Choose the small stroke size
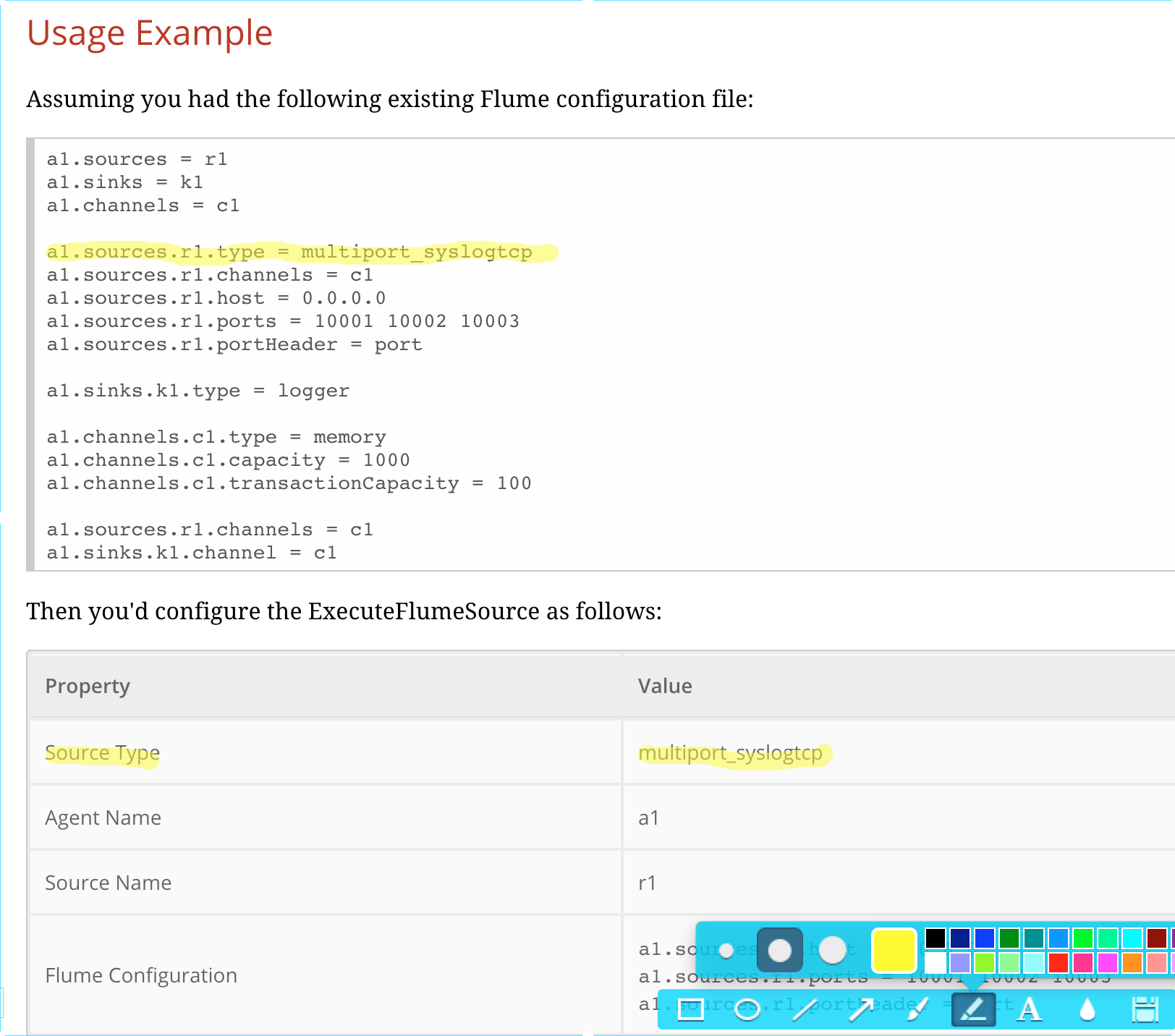 click(x=726, y=950)
